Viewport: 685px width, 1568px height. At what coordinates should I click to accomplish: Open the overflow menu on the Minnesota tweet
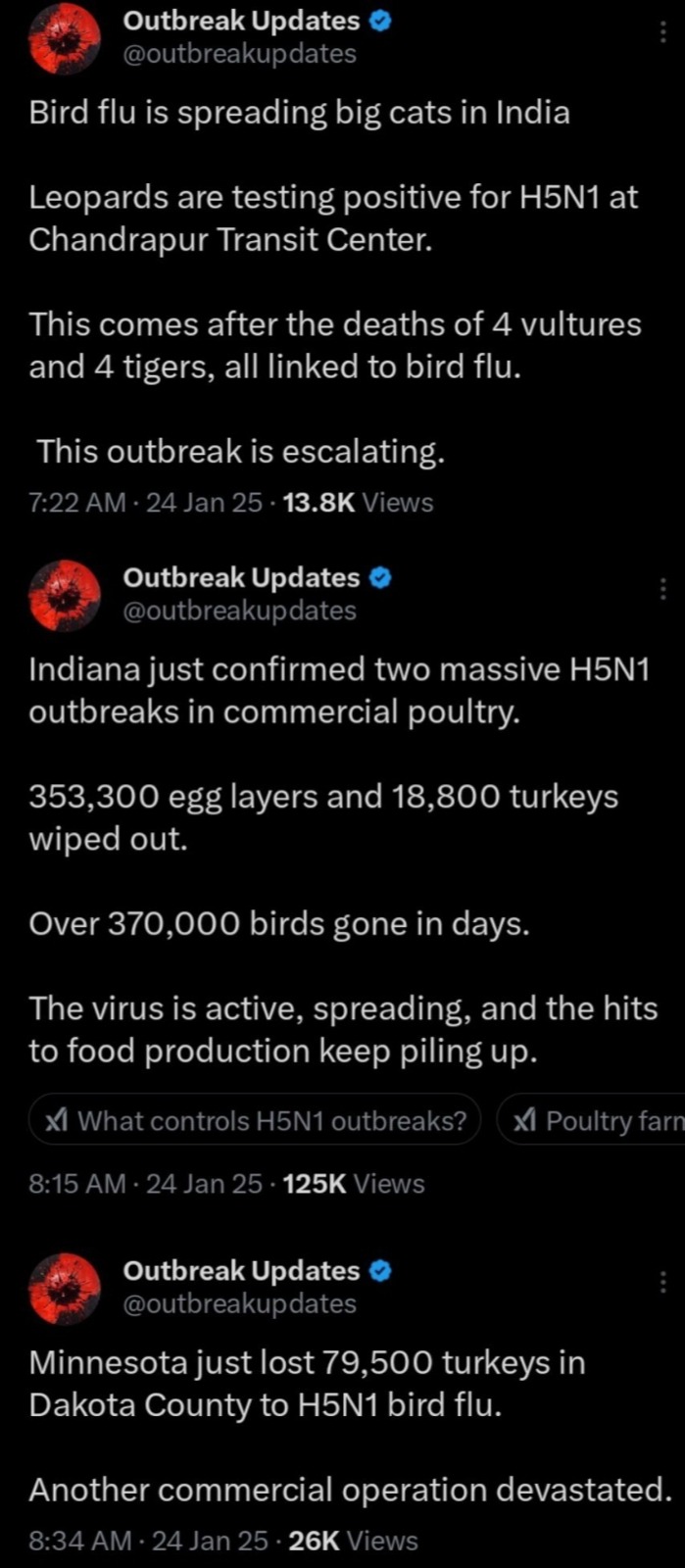point(663,1282)
